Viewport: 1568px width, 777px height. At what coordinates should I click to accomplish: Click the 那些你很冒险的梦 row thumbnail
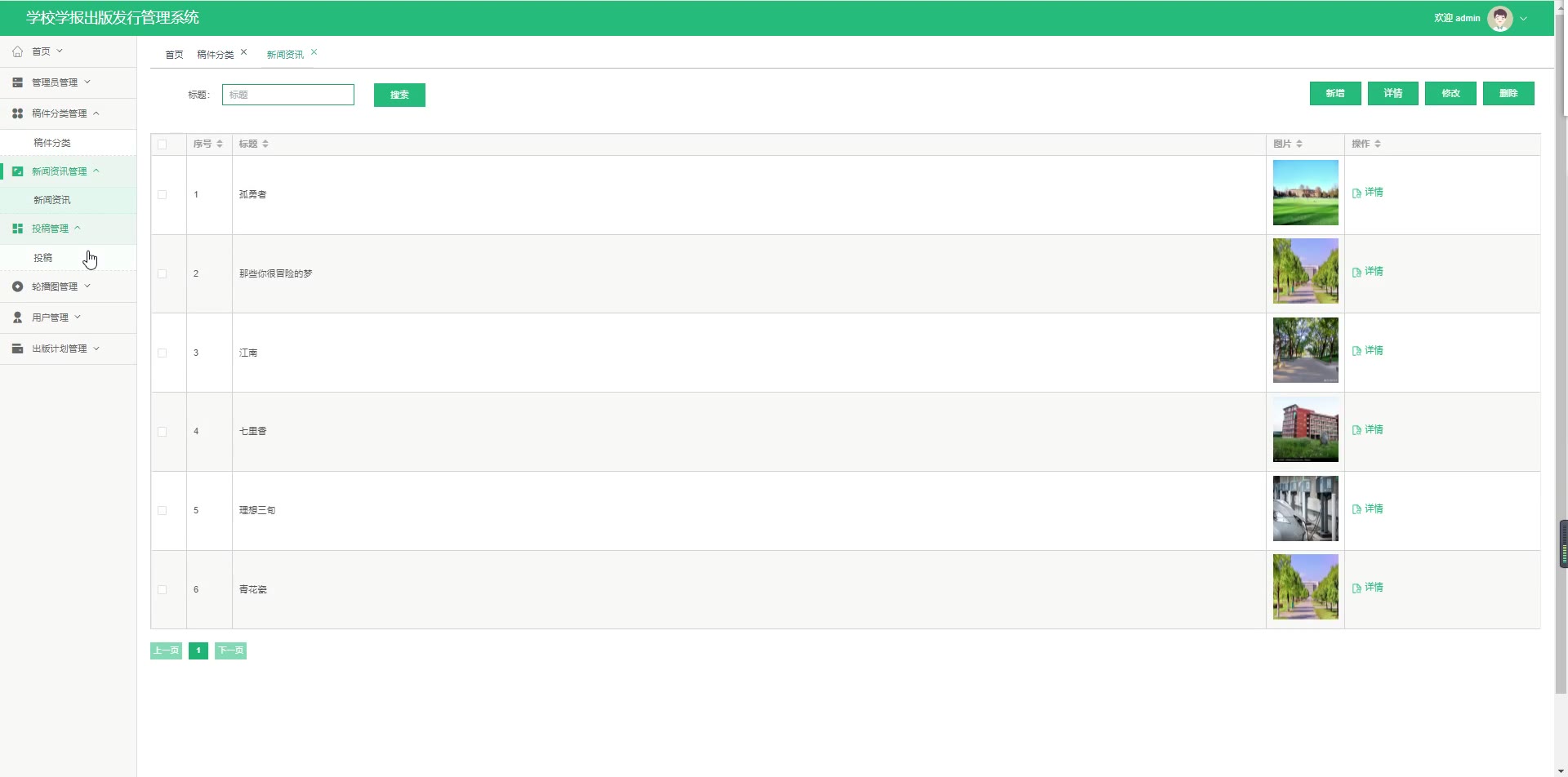(1305, 271)
